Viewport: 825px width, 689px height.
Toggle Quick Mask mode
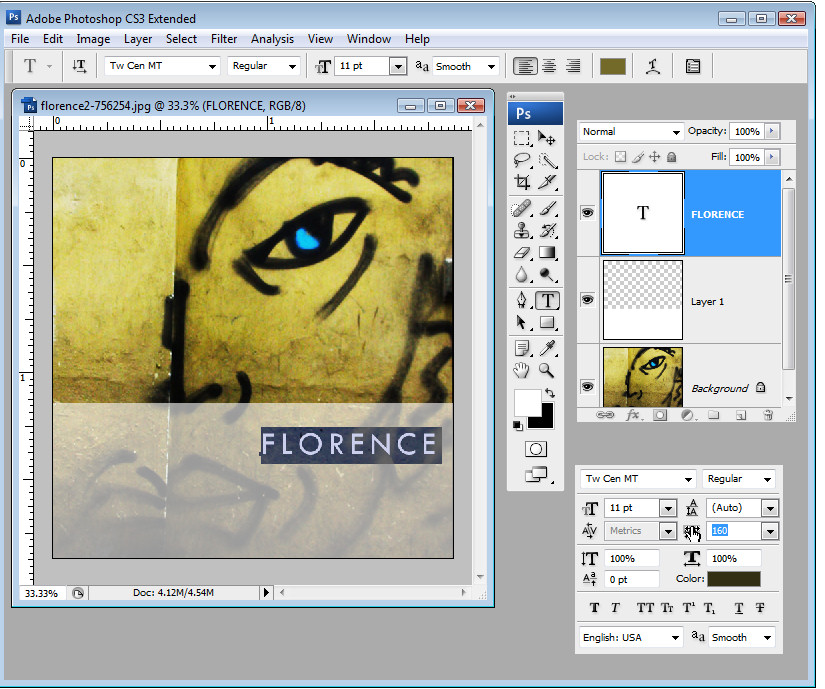pyautogui.click(x=536, y=449)
